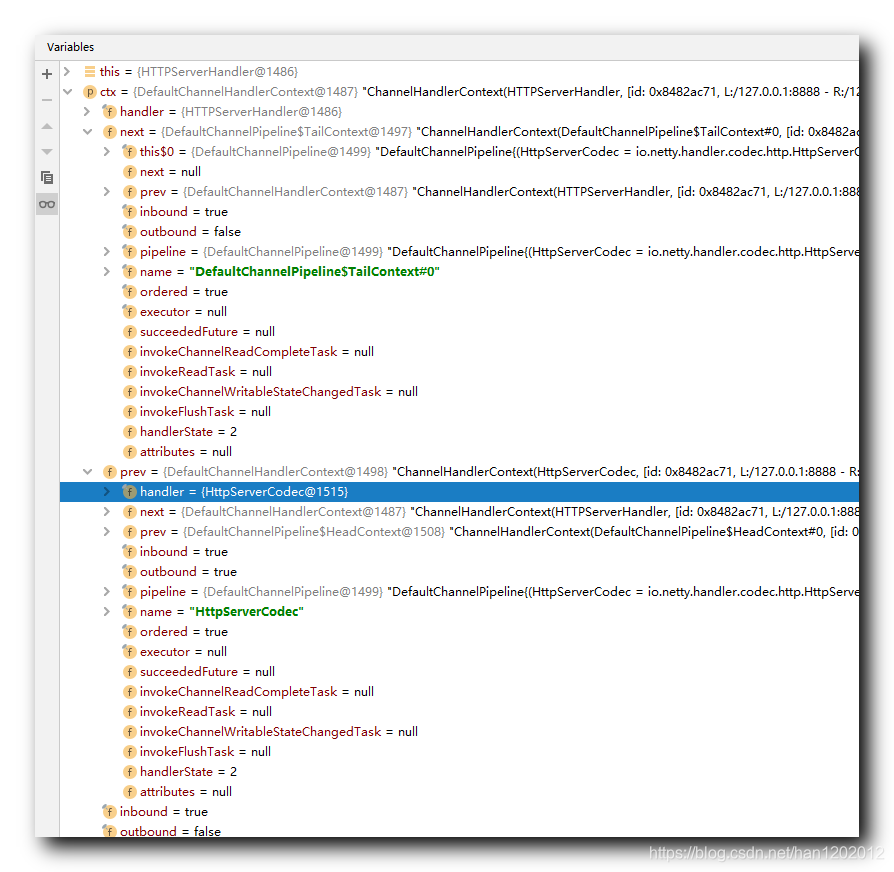Select 'outbound = false' under TailContext
This screenshot has width=894, height=872.
click(459, 232)
